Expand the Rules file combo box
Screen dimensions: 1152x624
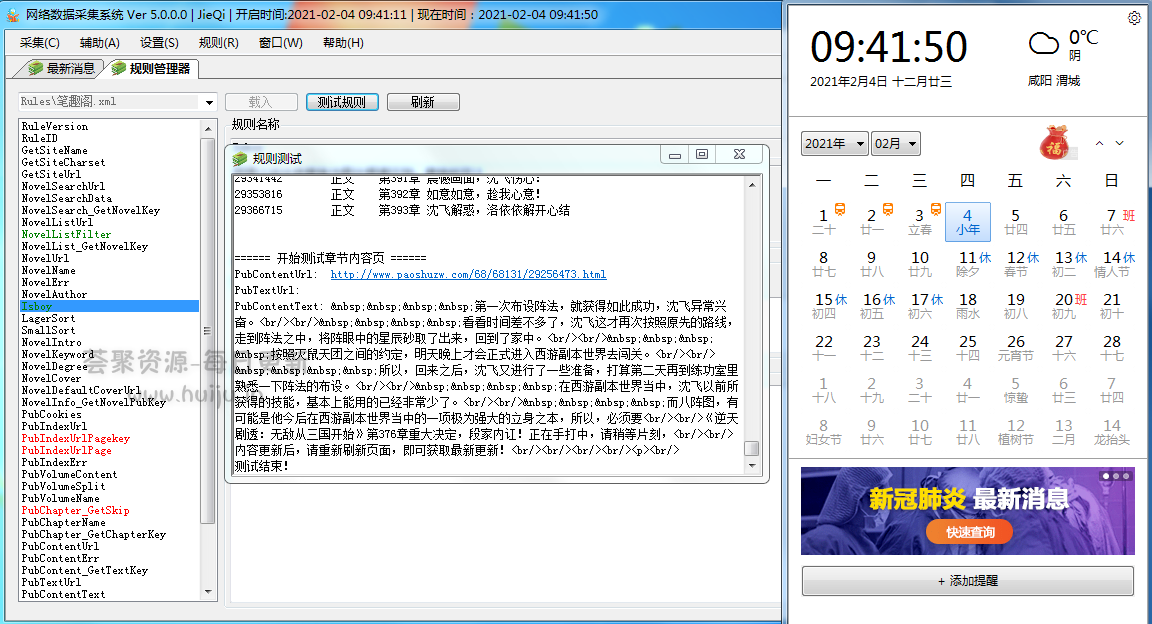click(x=209, y=102)
